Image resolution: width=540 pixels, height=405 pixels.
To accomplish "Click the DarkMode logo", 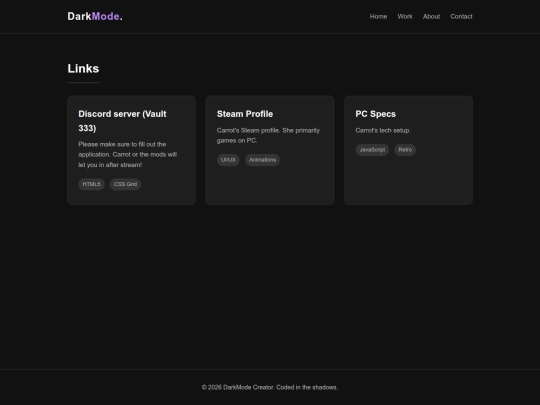I will [x=95, y=16].
